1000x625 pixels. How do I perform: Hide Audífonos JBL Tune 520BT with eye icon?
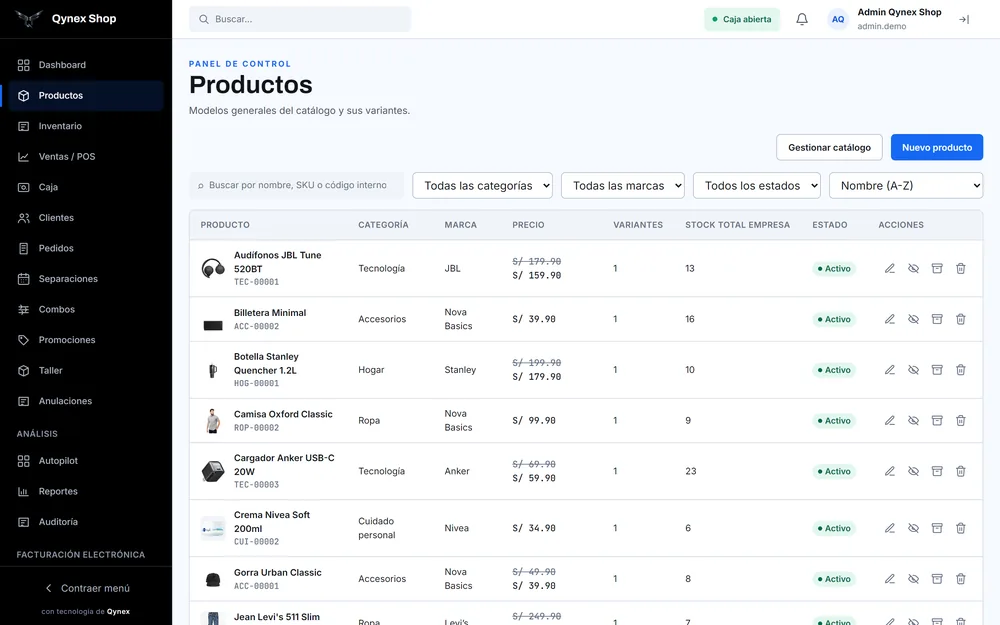pos(913,268)
